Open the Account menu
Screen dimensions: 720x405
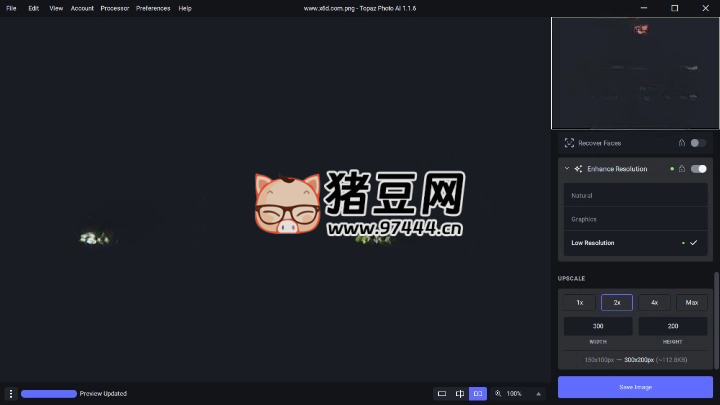click(x=82, y=8)
